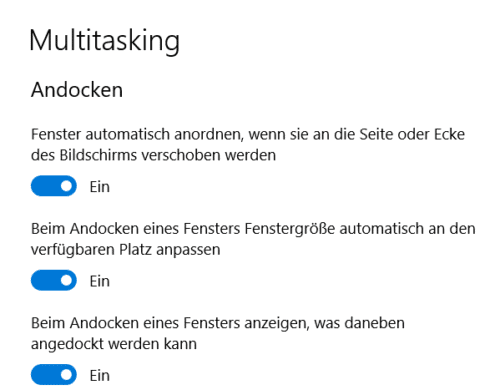The image size is (500, 390).
Task: Turn off the 'Fenster automatisch anordnen' switch
Action: 54,186
